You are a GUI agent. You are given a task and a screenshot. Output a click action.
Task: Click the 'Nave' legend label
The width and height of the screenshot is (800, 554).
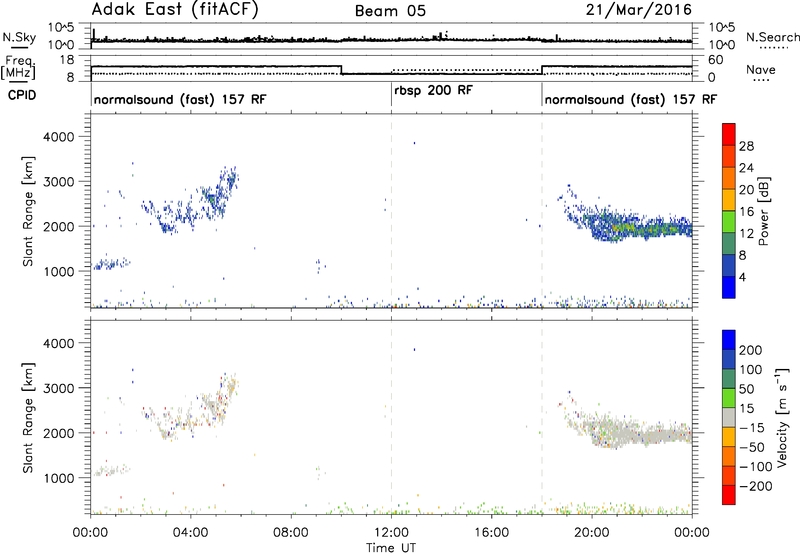tap(761, 70)
